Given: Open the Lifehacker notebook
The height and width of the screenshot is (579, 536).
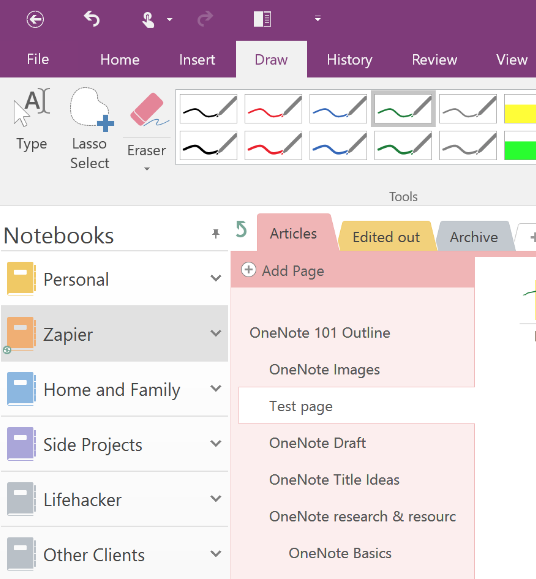Looking at the screenshot, I should click(x=114, y=499).
